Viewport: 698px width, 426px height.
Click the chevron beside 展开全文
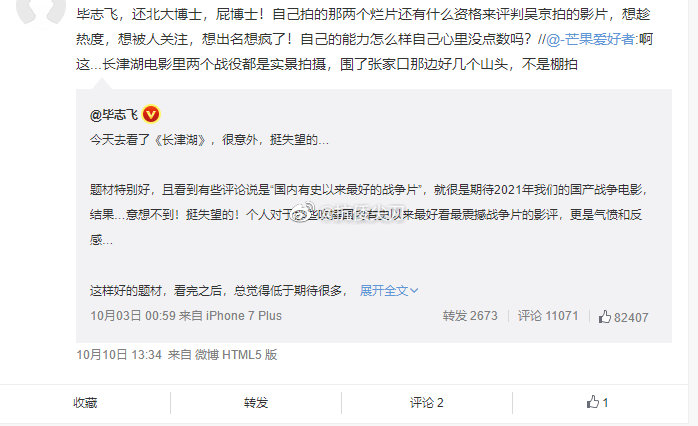pos(414,291)
